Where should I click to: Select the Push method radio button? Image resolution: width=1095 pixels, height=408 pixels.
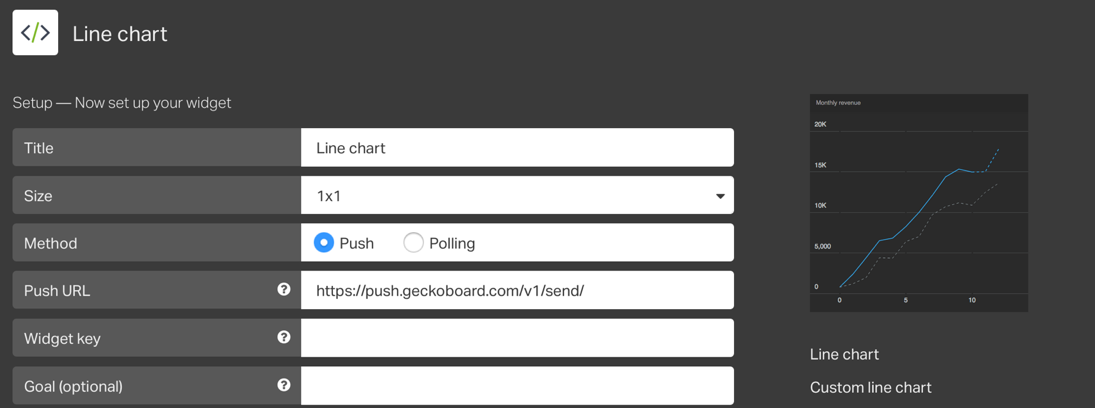(x=324, y=243)
